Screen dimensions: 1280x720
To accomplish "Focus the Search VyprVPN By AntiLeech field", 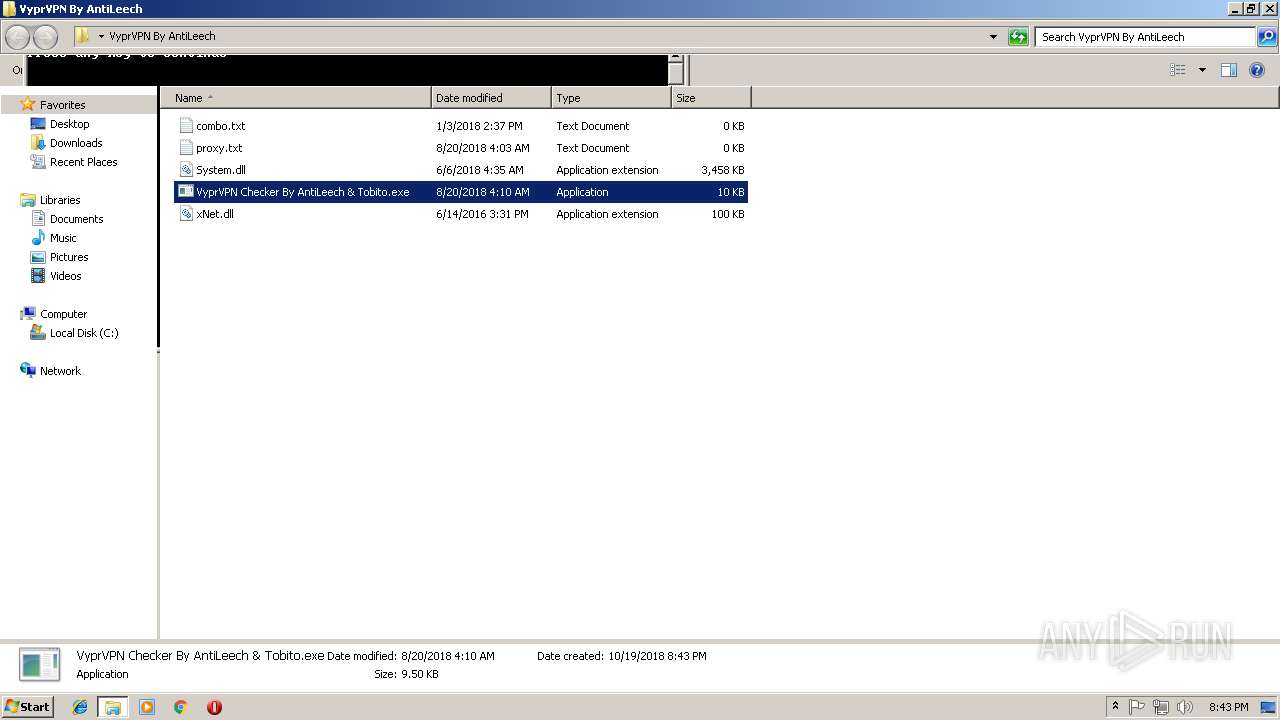I will click(x=1146, y=37).
